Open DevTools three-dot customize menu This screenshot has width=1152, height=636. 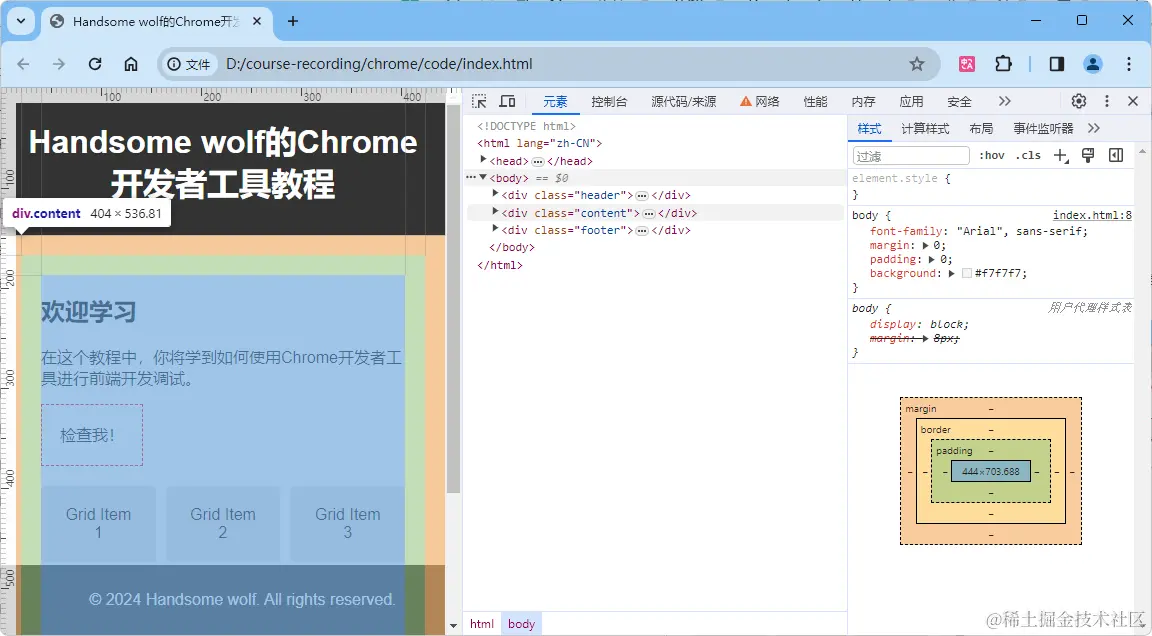point(1106,101)
